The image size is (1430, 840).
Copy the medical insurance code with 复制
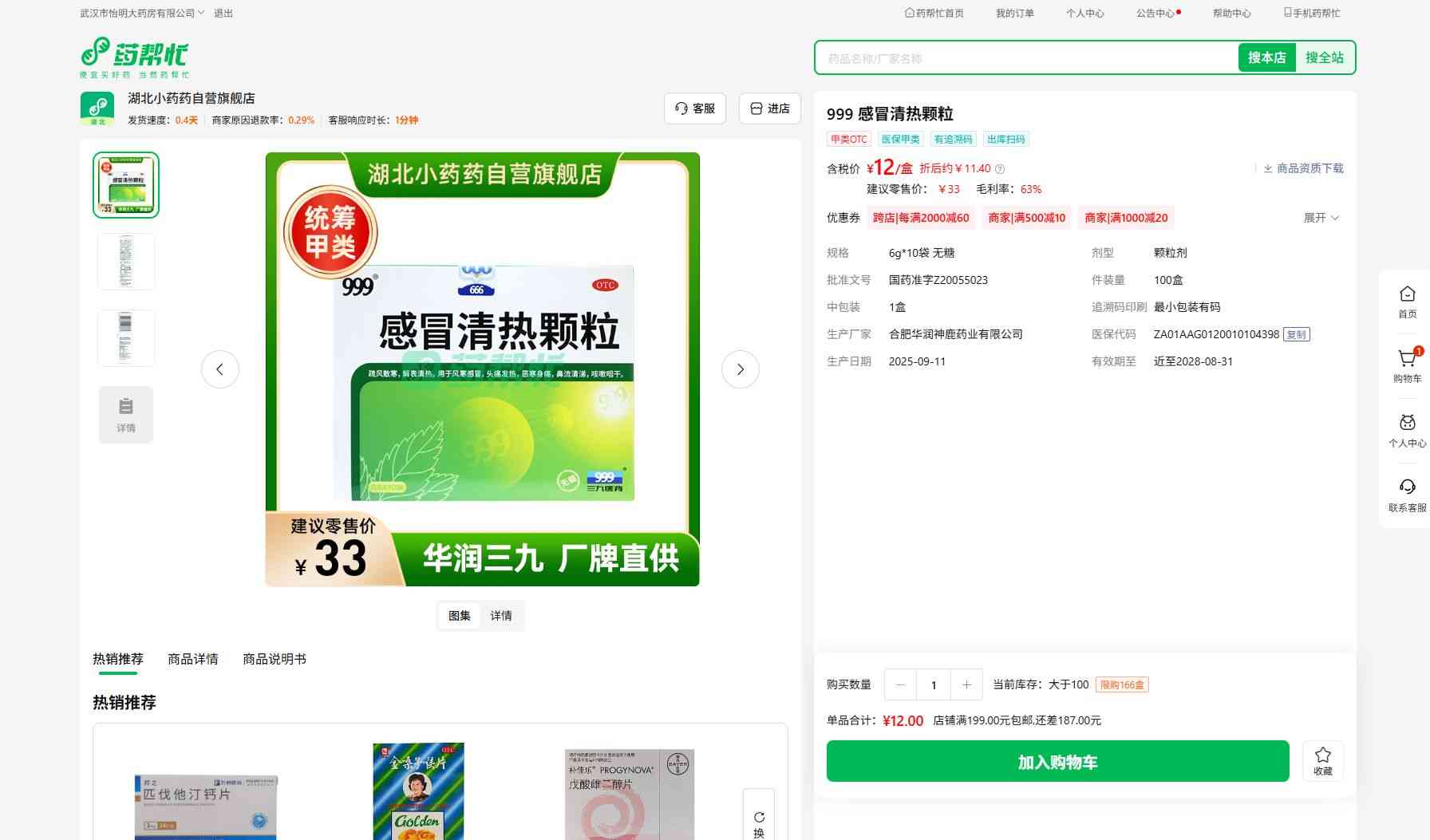1296,334
